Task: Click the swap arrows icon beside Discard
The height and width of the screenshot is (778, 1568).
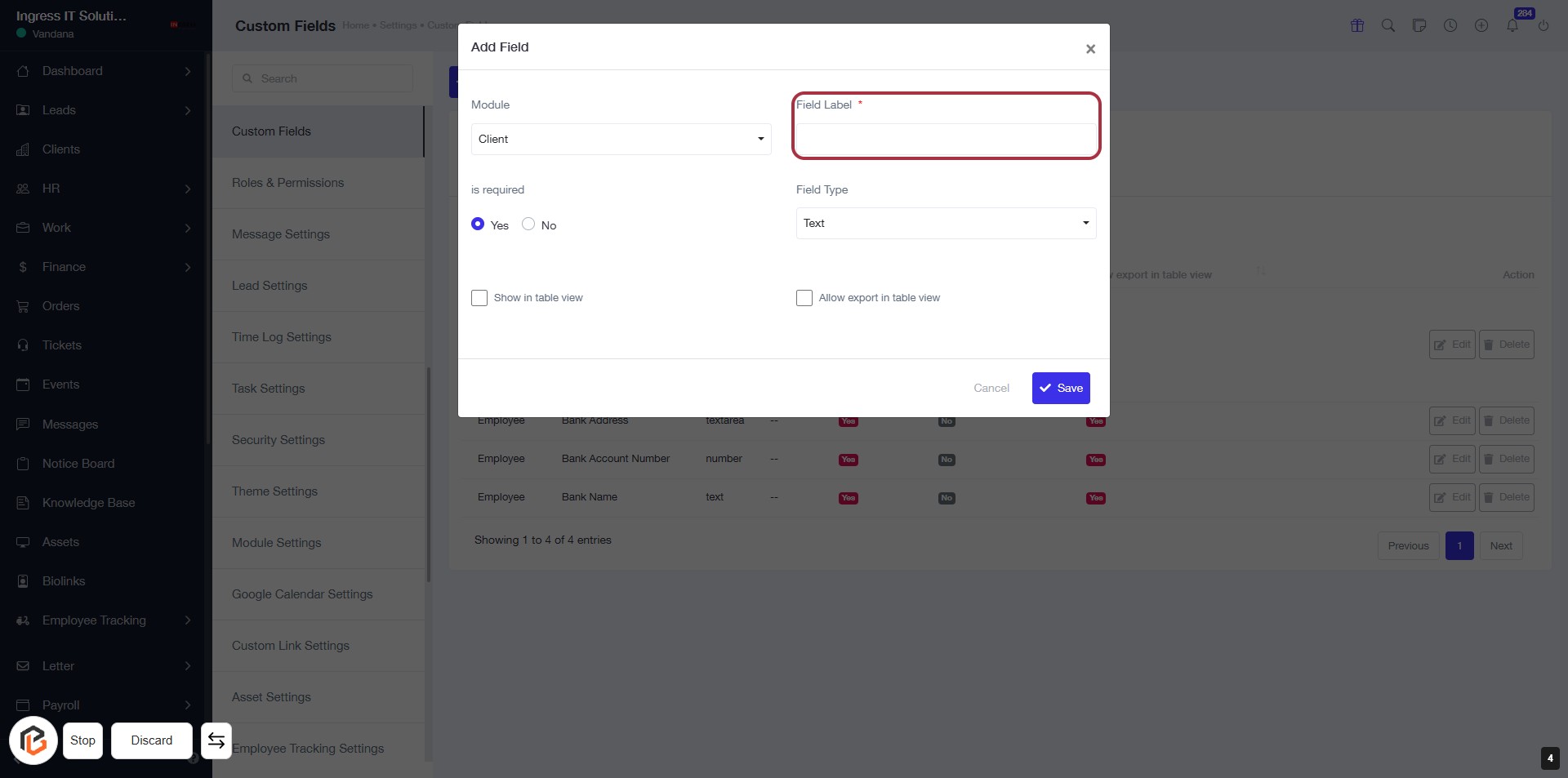Action: (216, 740)
